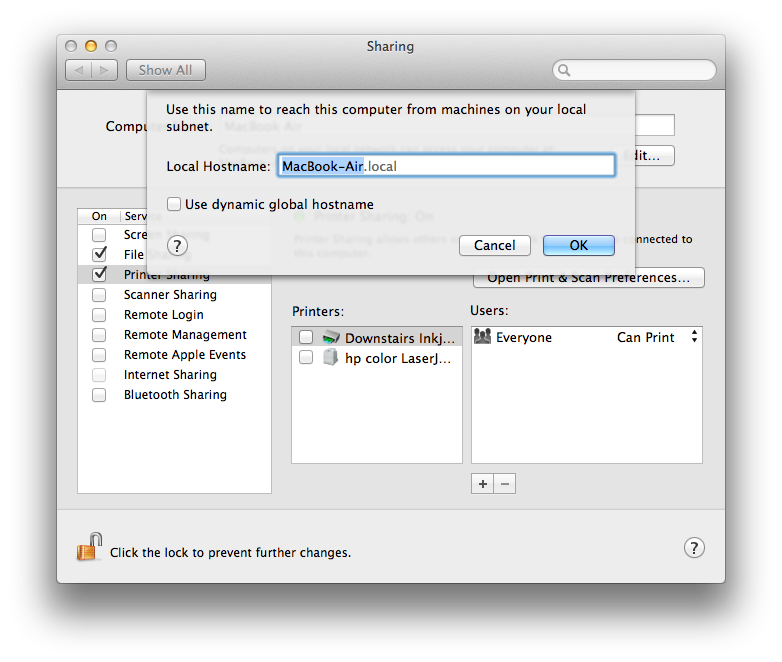
Task: Open the Can Print permission popup
Action: tap(655, 337)
